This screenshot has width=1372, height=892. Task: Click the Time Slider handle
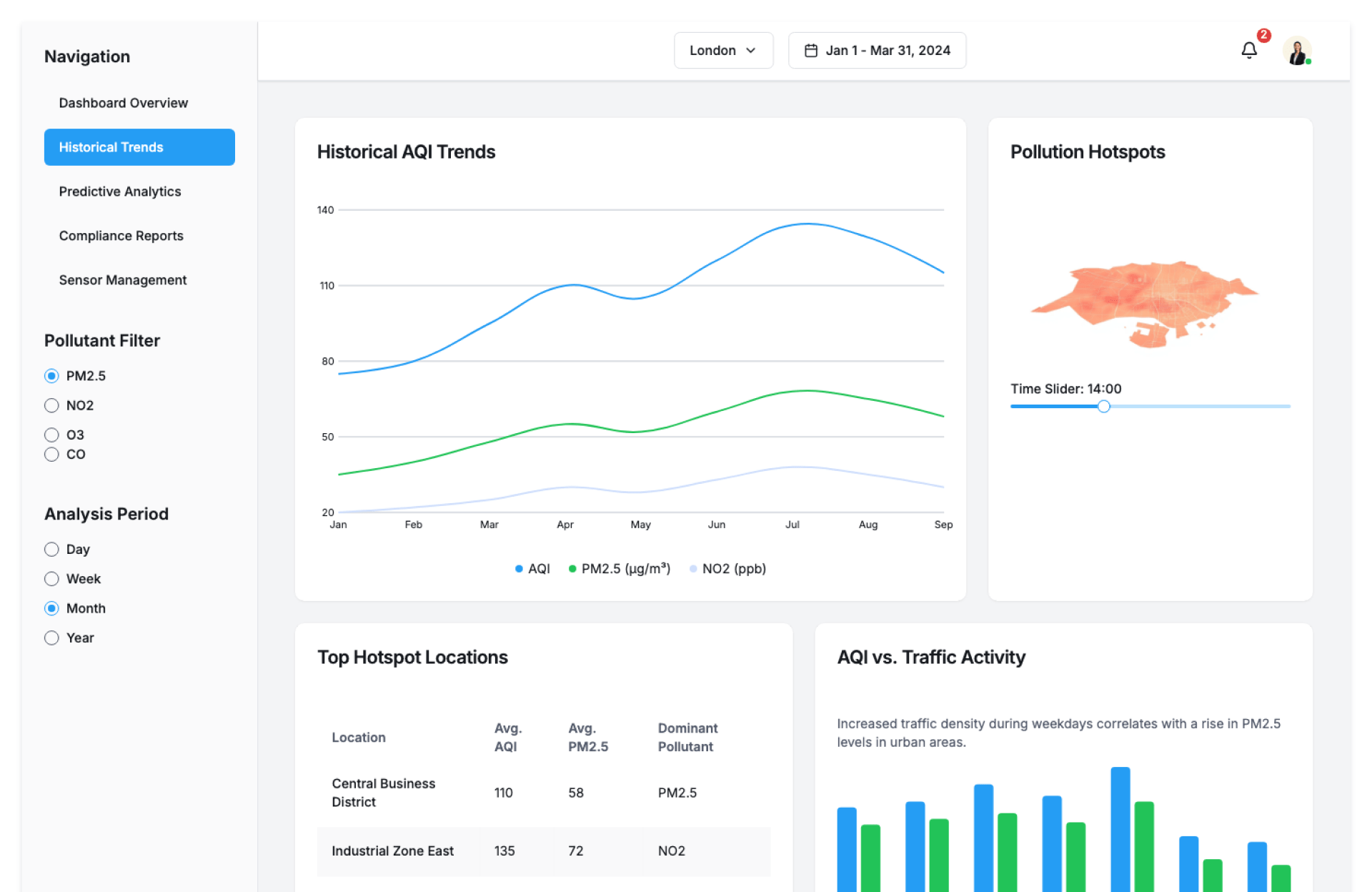[x=1103, y=407]
